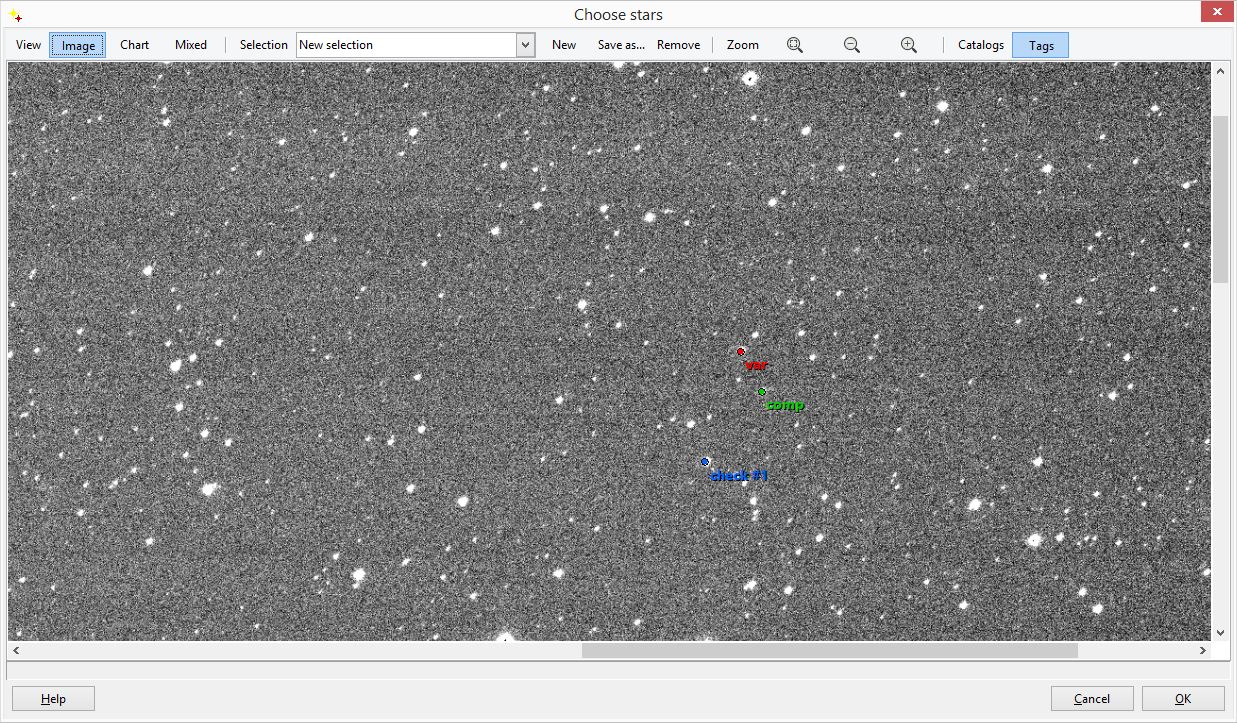Switch to Chart view mode
The height and width of the screenshot is (723, 1237).
(x=134, y=45)
